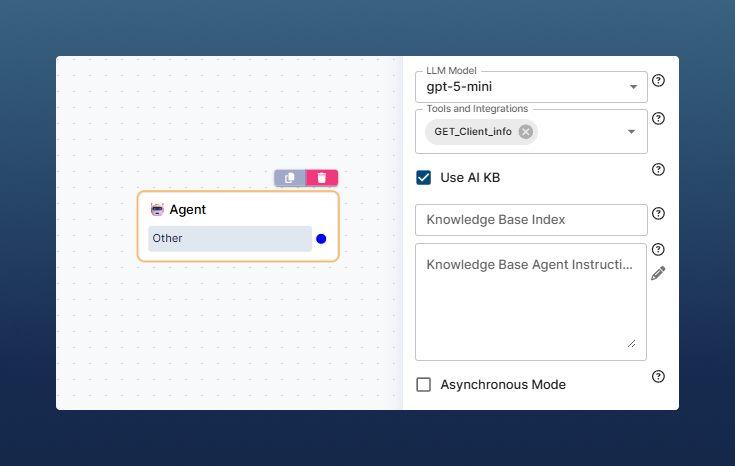
Task: Delete the Agent node with trash icon
Action: click(322, 178)
